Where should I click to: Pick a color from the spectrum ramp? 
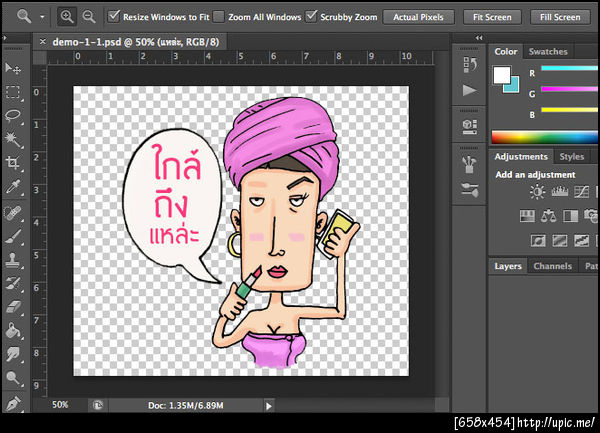(x=545, y=137)
